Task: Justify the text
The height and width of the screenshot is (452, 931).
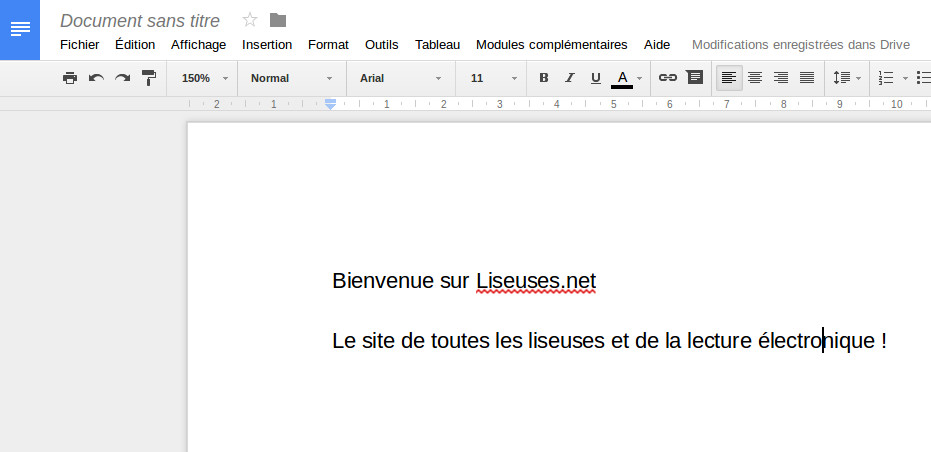Action: tap(807, 78)
